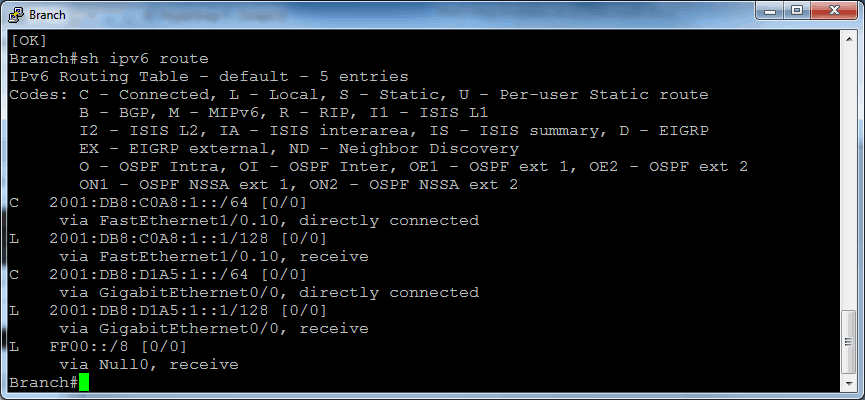
Task: Select route entry 2001:DB8:C0A8:1::/64
Action: (x=158, y=202)
